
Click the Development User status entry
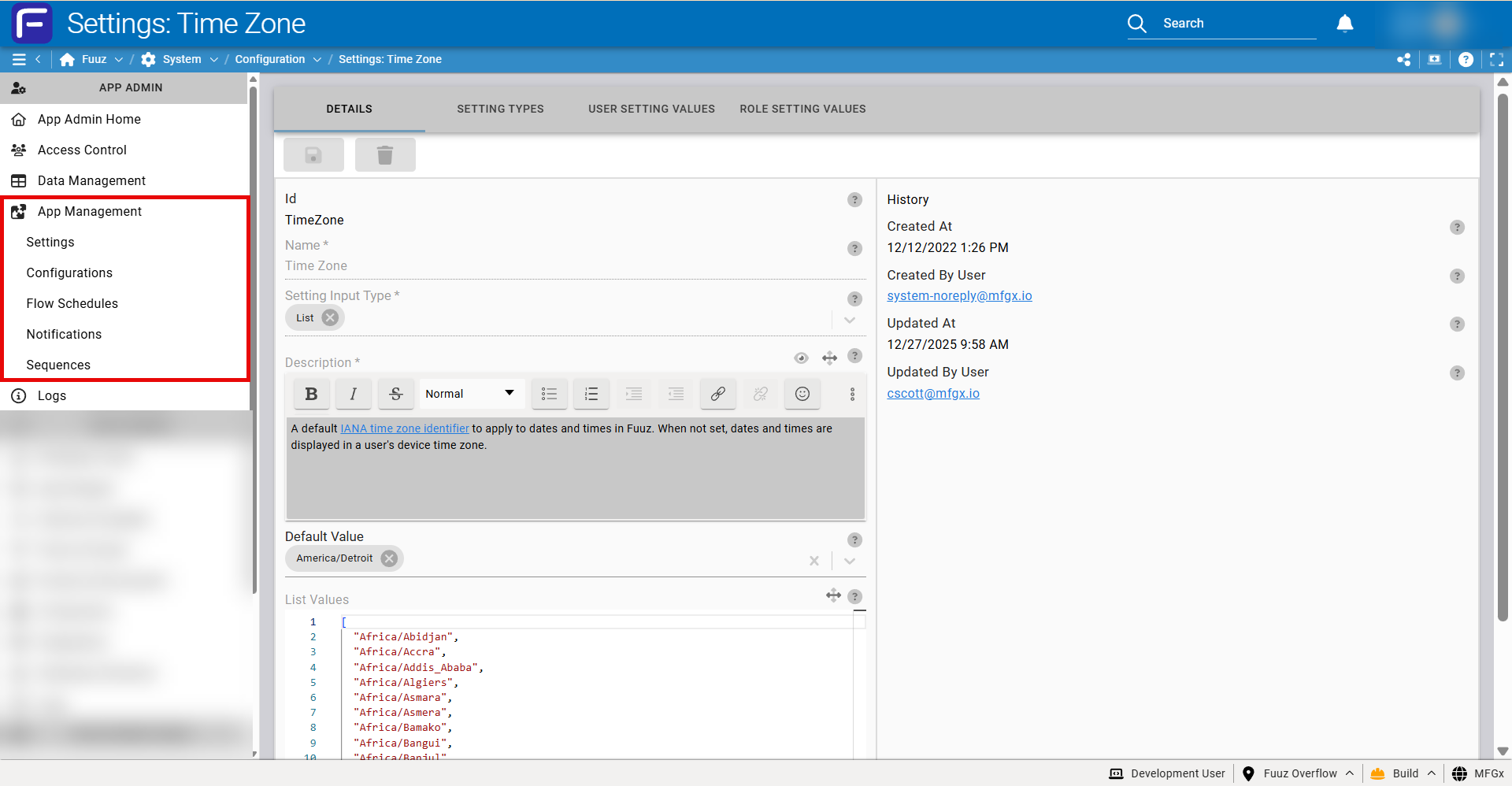1167,773
